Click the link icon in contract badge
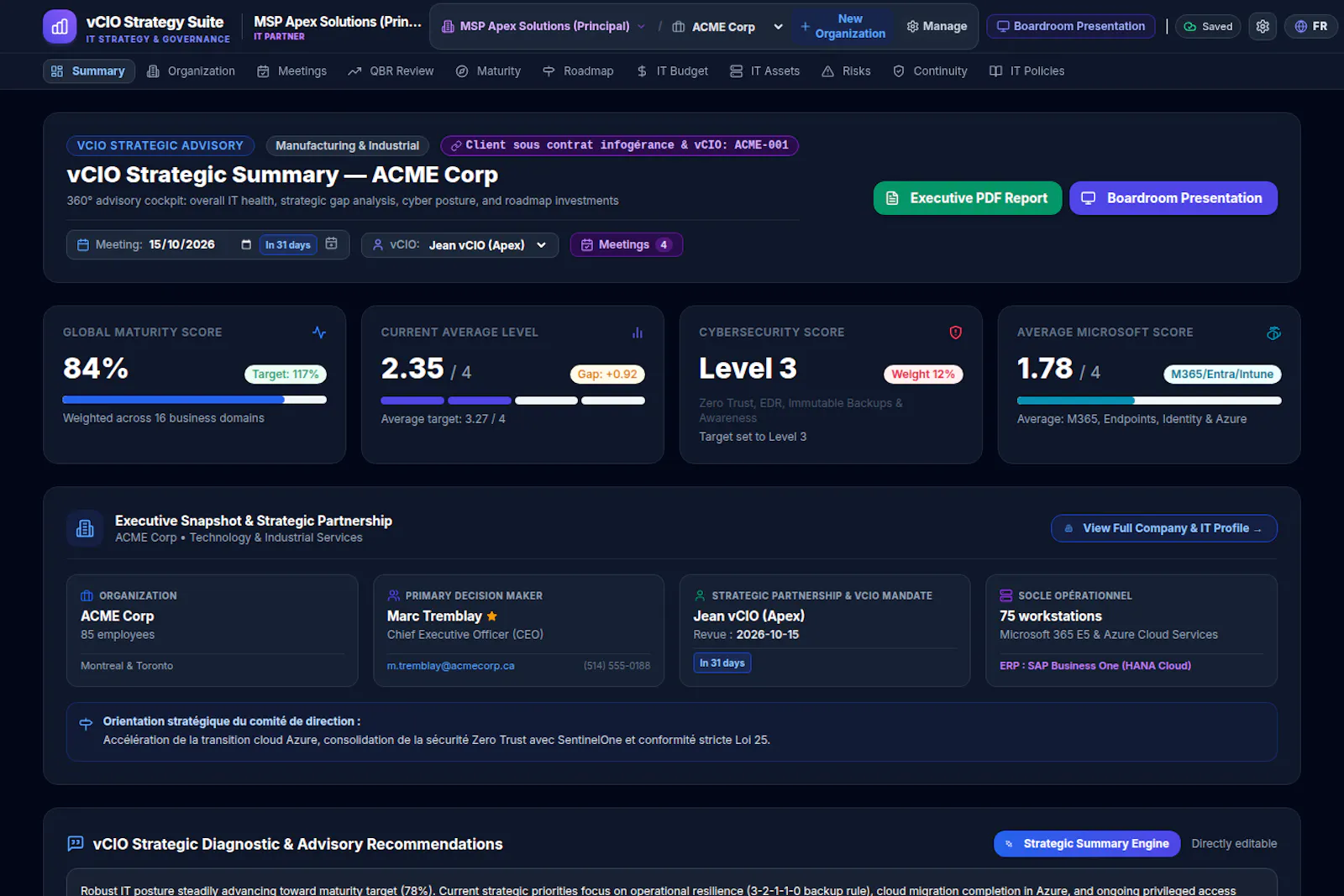This screenshot has height=896, width=1344. pyautogui.click(x=456, y=145)
